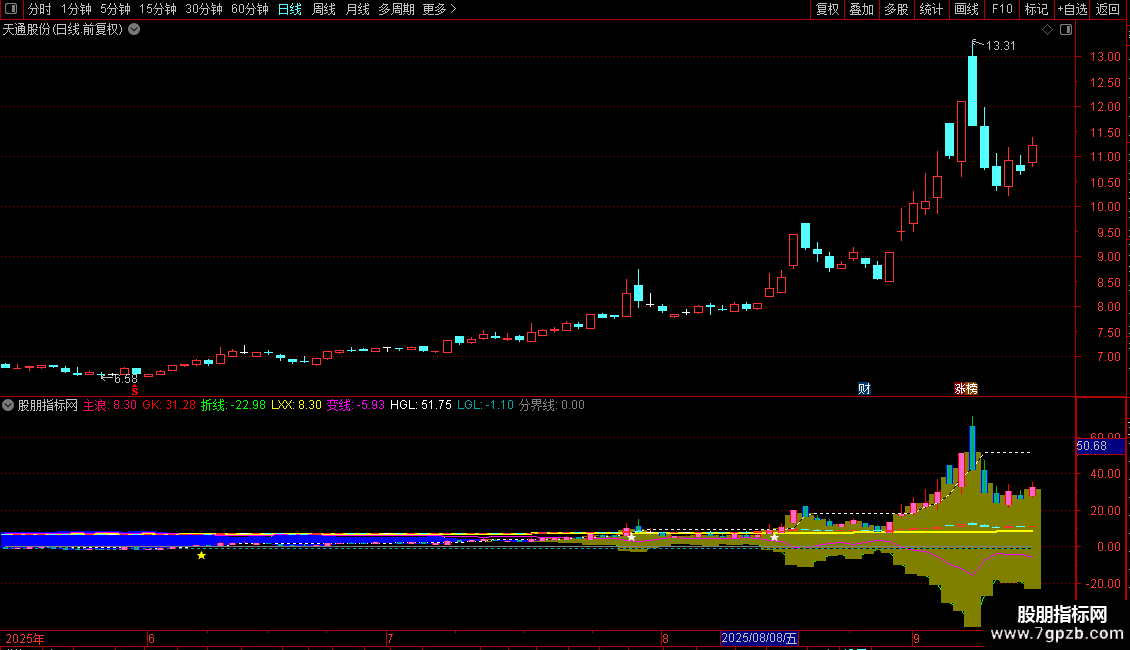Open F10 company info

tap(1002, 9)
